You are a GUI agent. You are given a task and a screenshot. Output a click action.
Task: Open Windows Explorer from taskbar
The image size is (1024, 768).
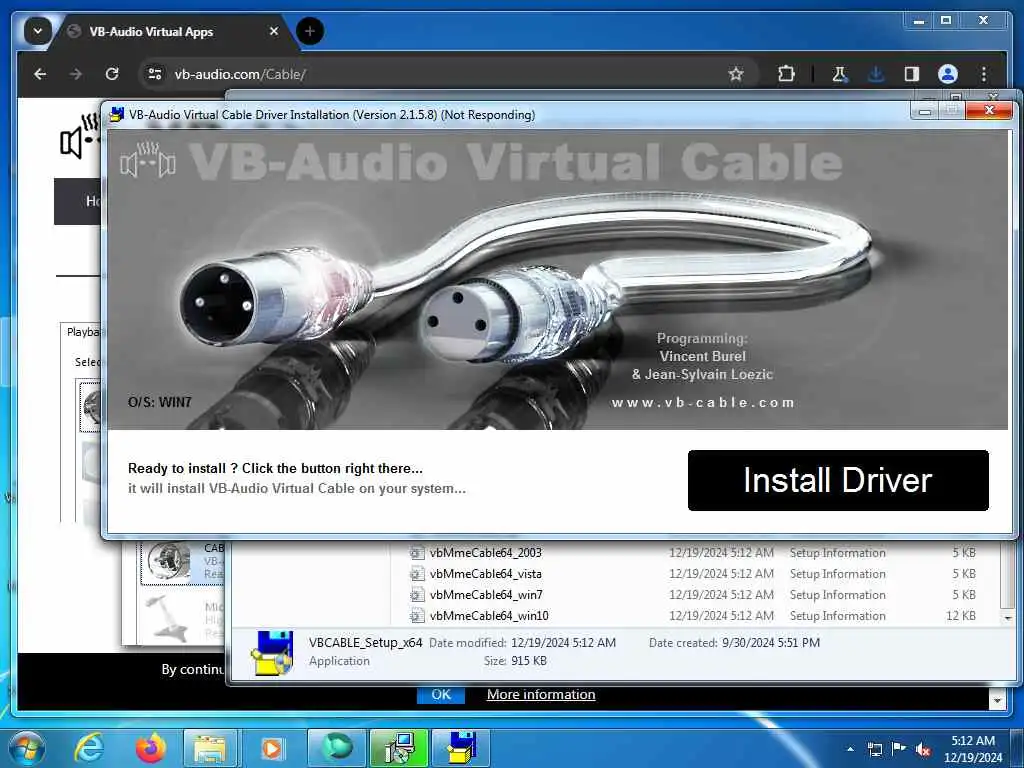[x=210, y=748]
